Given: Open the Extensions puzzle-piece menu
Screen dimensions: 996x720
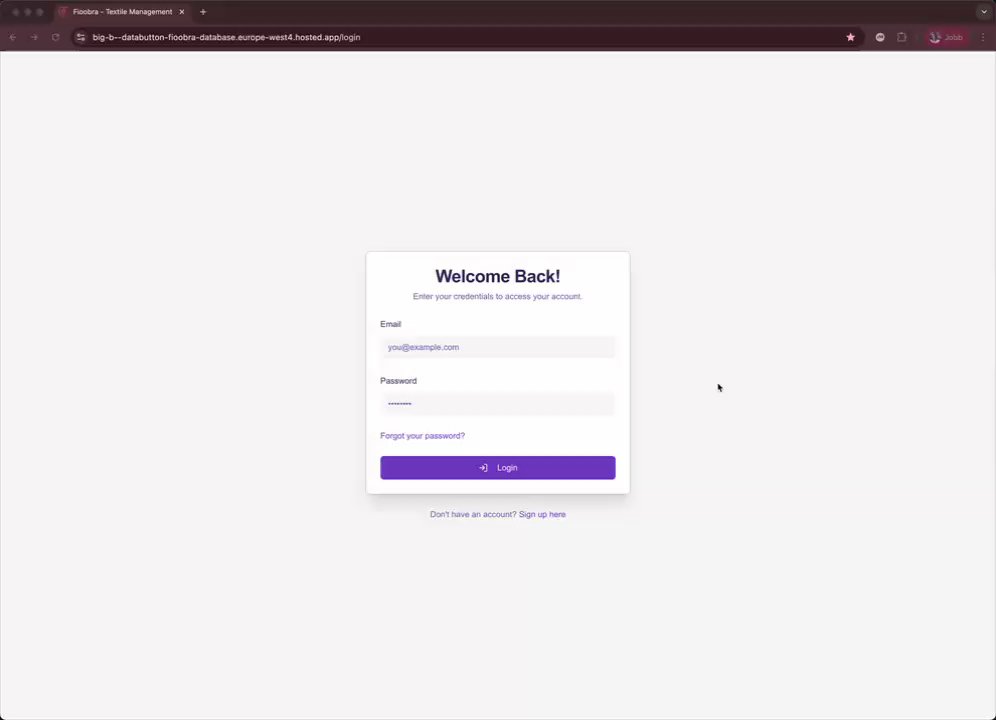Looking at the screenshot, I should point(901,37).
